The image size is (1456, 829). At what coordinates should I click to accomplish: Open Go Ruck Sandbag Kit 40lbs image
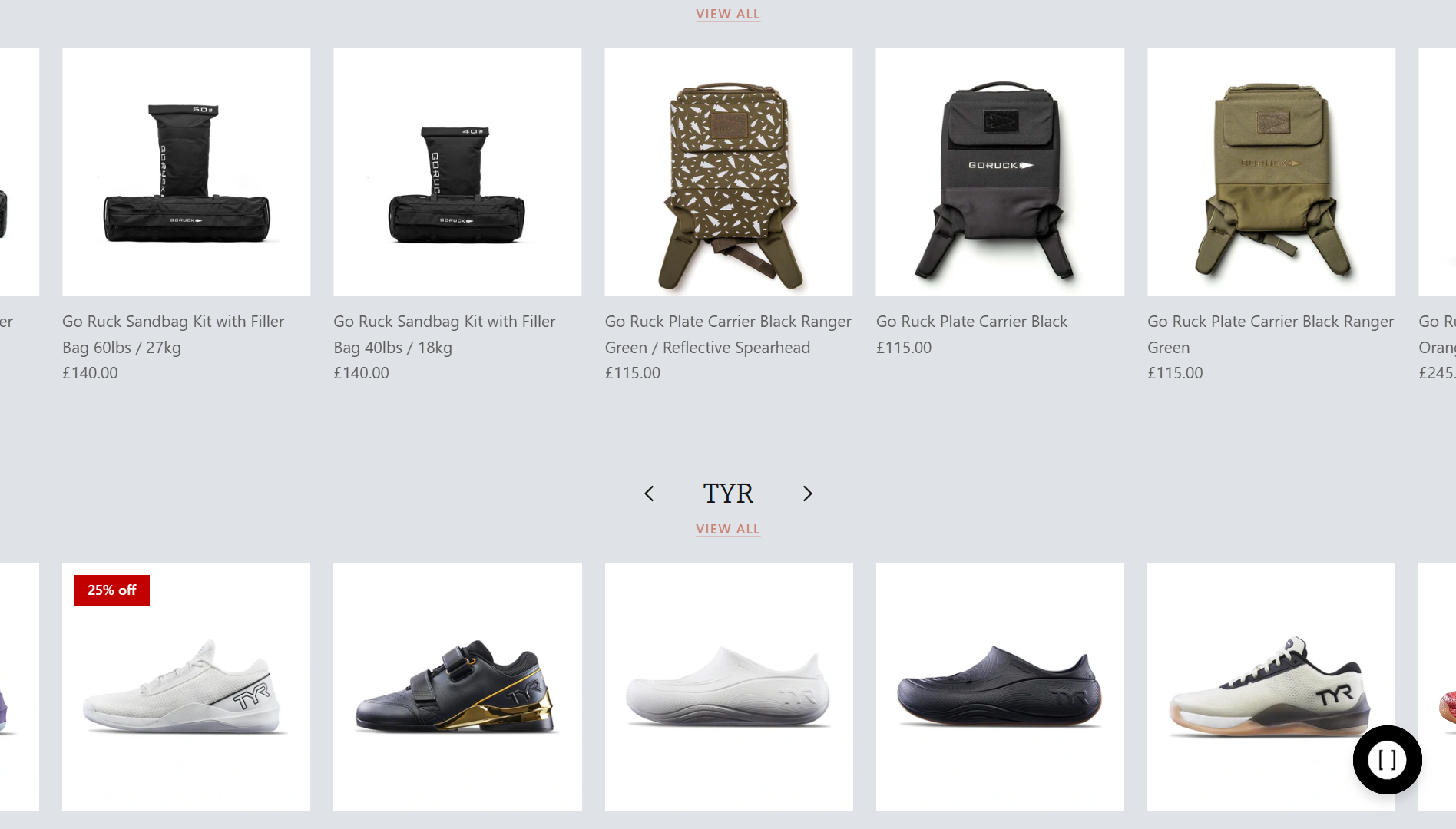(458, 172)
